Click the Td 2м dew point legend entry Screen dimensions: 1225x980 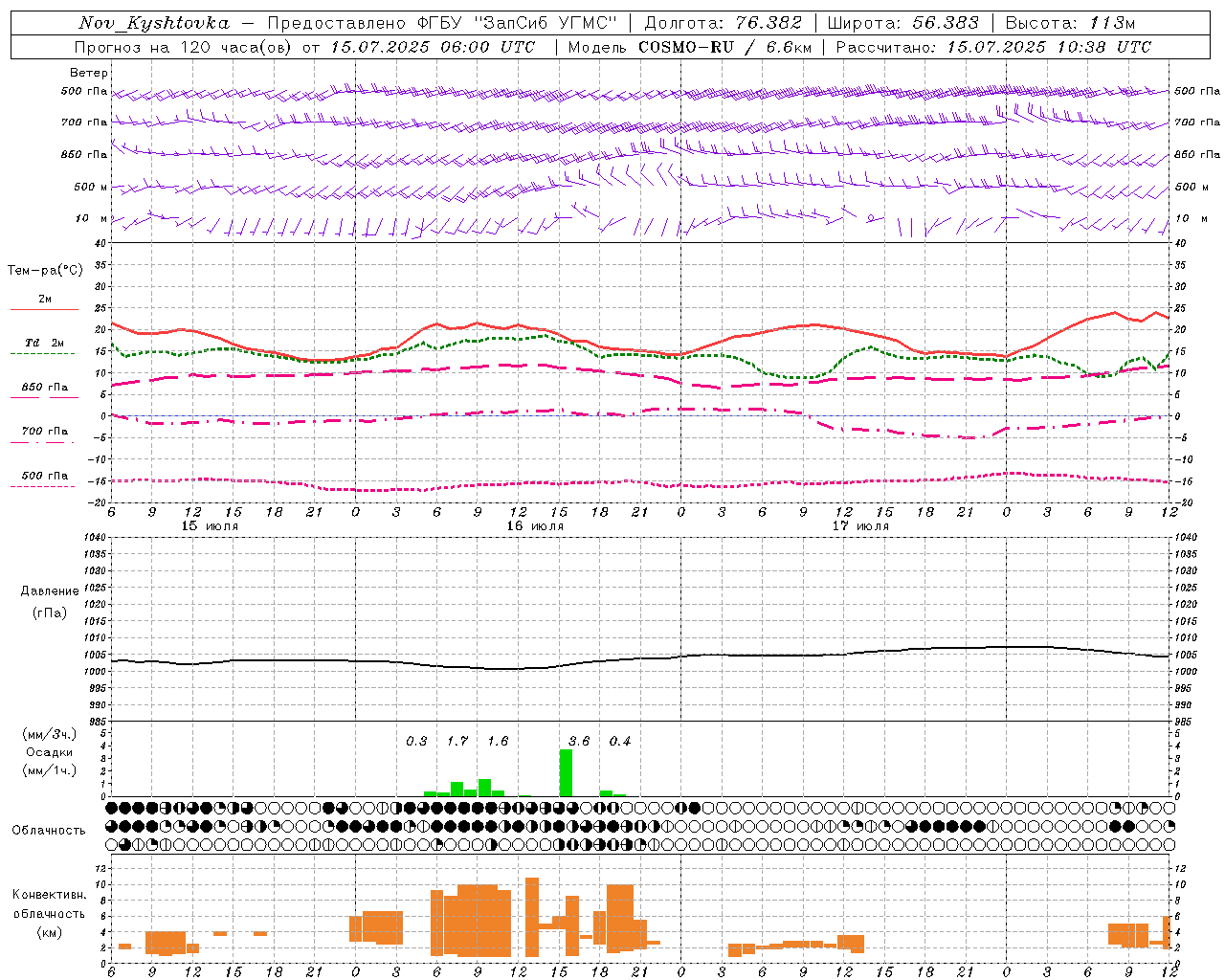point(45,343)
